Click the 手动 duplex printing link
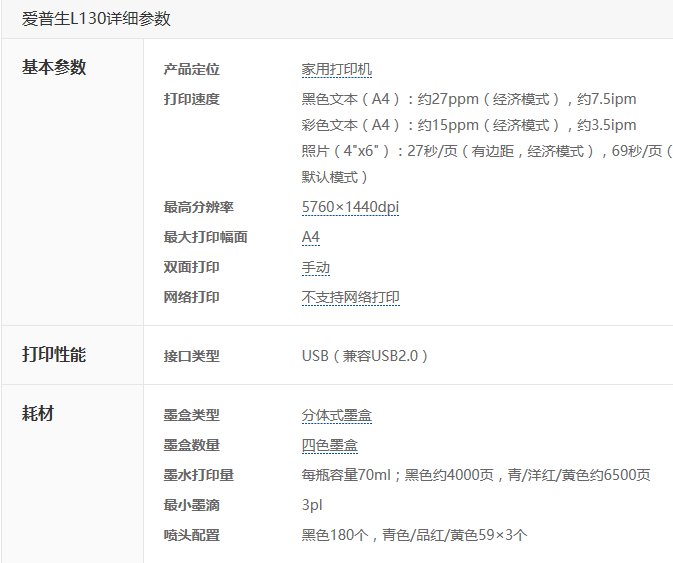Image resolution: width=673 pixels, height=563 pixels. point(315,267)
